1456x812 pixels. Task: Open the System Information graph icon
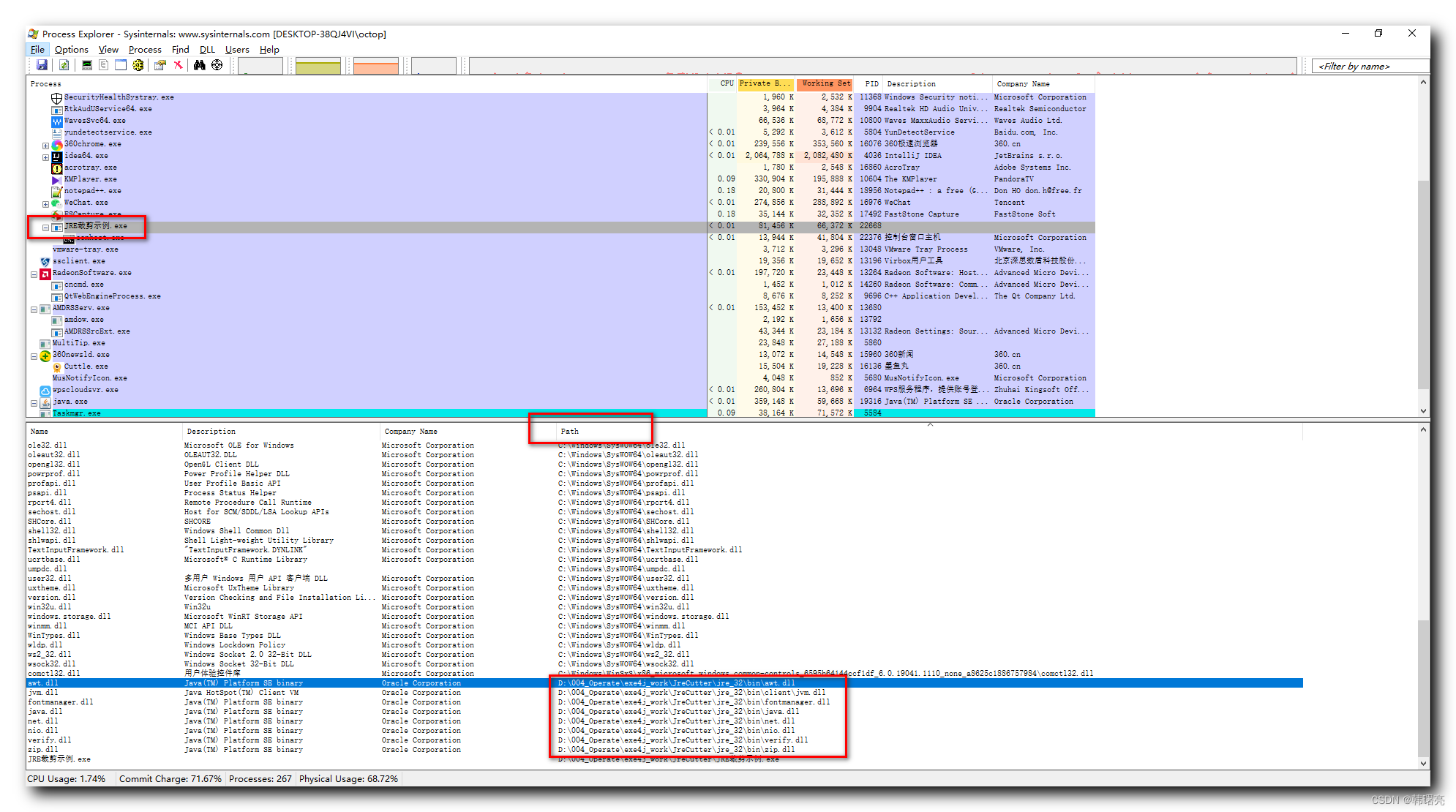87,65
